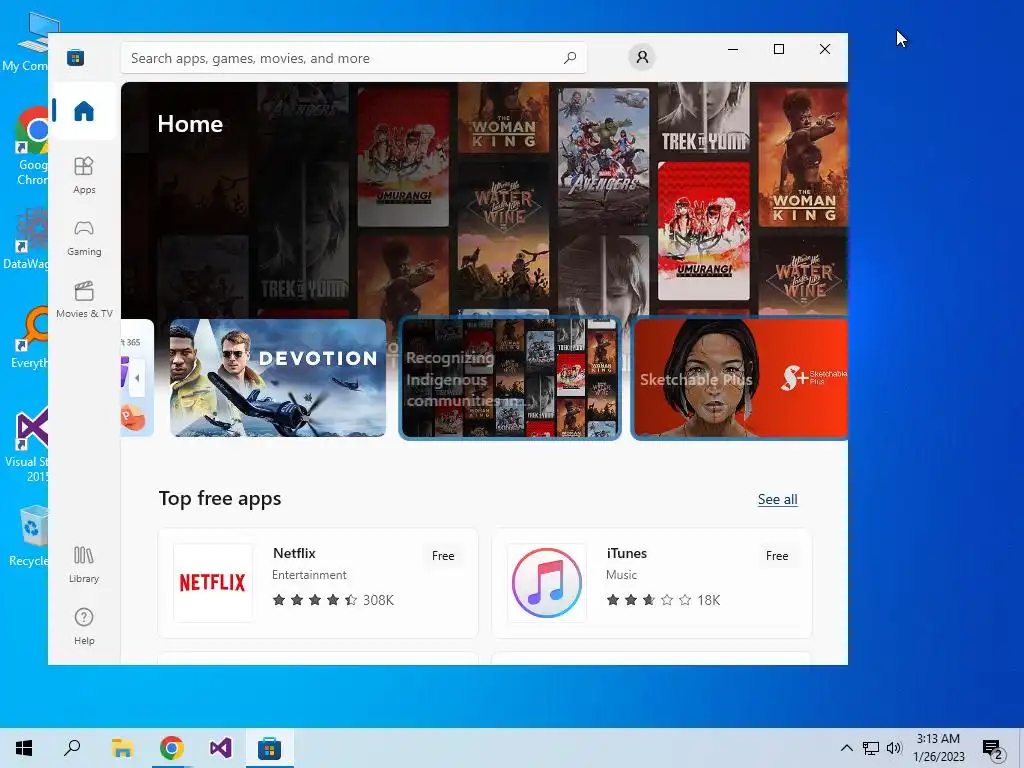
Task: Open the Windows Start menu
Action: click(x=24, y=748)
